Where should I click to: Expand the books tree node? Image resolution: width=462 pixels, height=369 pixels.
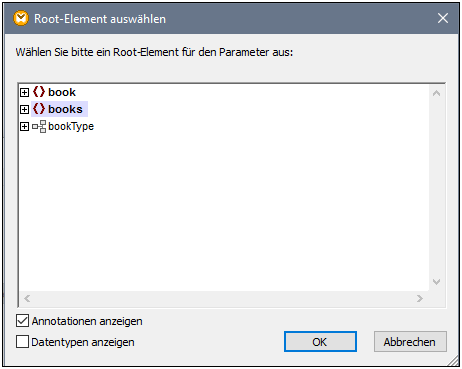24,109
